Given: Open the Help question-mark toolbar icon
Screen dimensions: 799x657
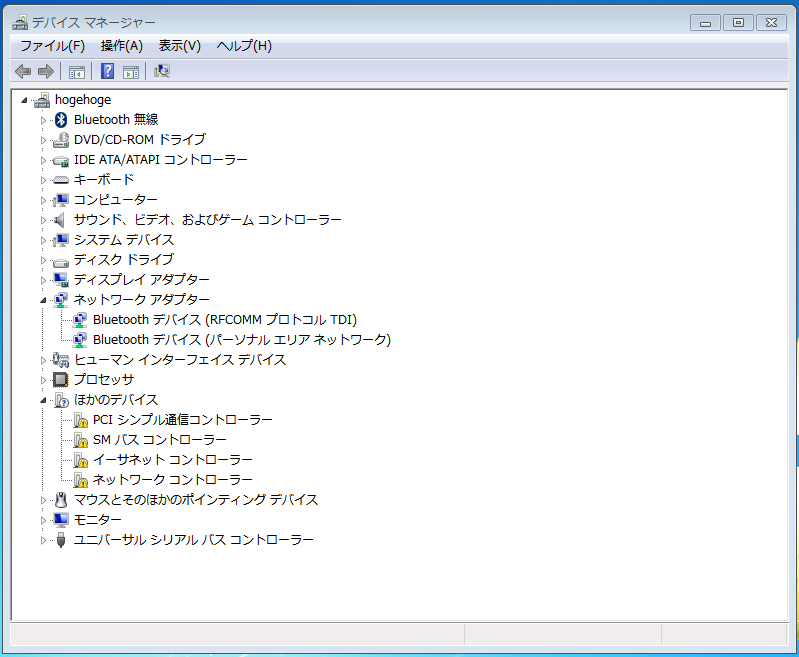Looking at the screenshot, I should [108, 71].
